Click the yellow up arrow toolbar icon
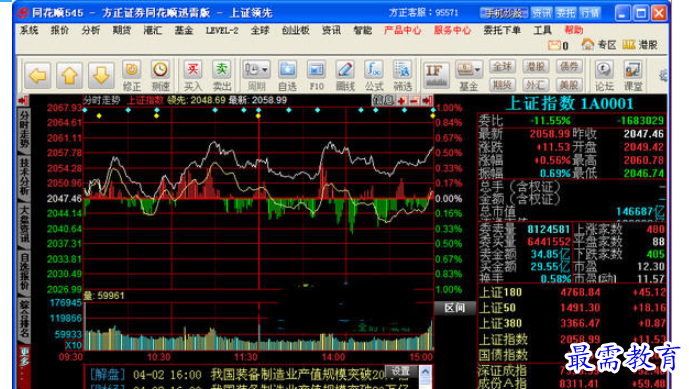The image size is (689, 389). pyautogui.click(x=69, y=76)
